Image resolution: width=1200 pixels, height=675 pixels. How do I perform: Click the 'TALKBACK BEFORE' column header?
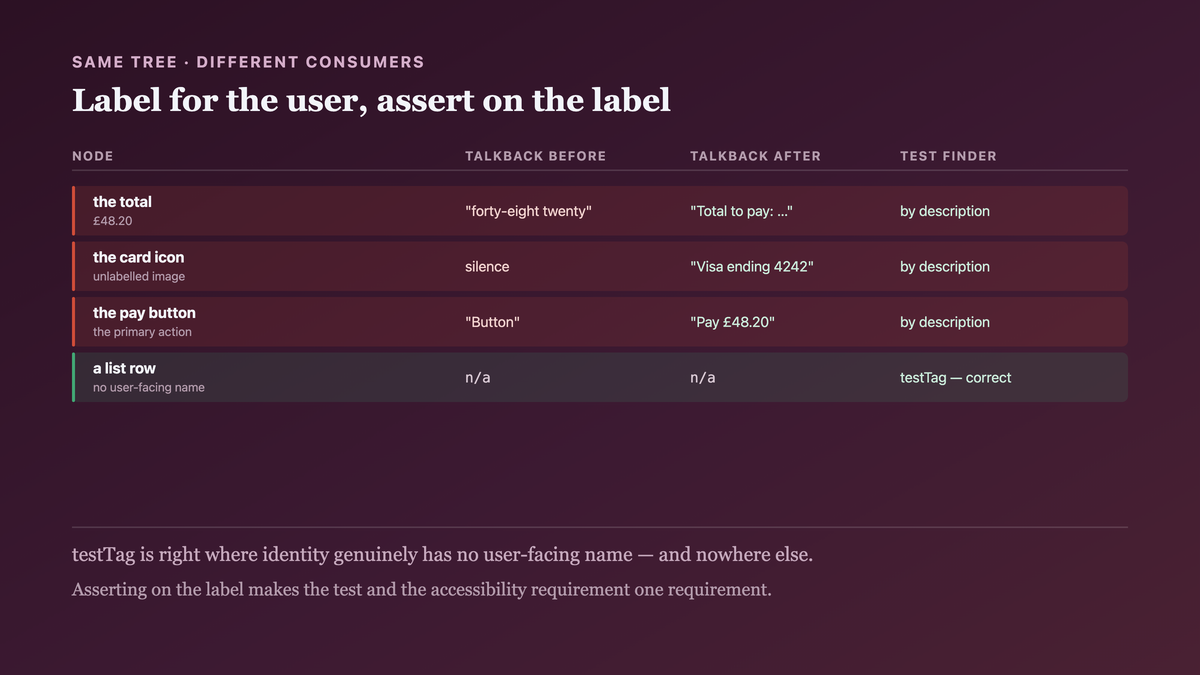(x=536, y=156)
